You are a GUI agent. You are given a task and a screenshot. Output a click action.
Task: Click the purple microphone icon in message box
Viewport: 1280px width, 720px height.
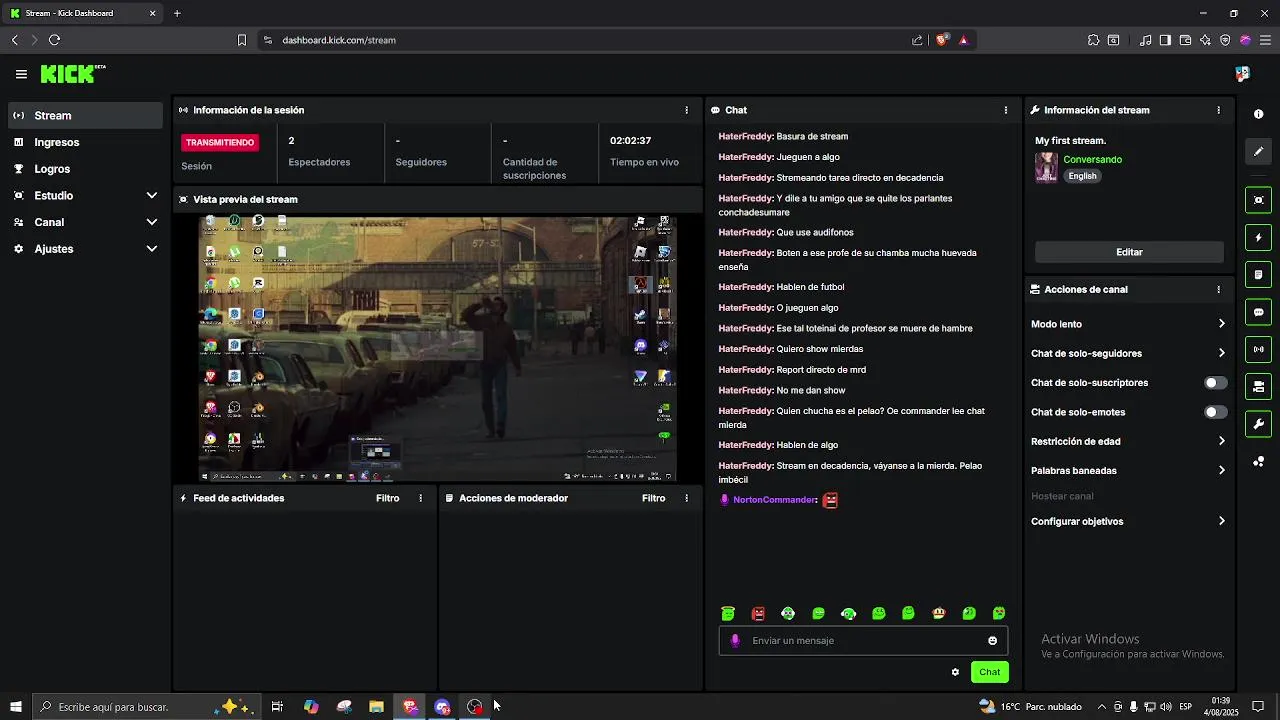735,641
